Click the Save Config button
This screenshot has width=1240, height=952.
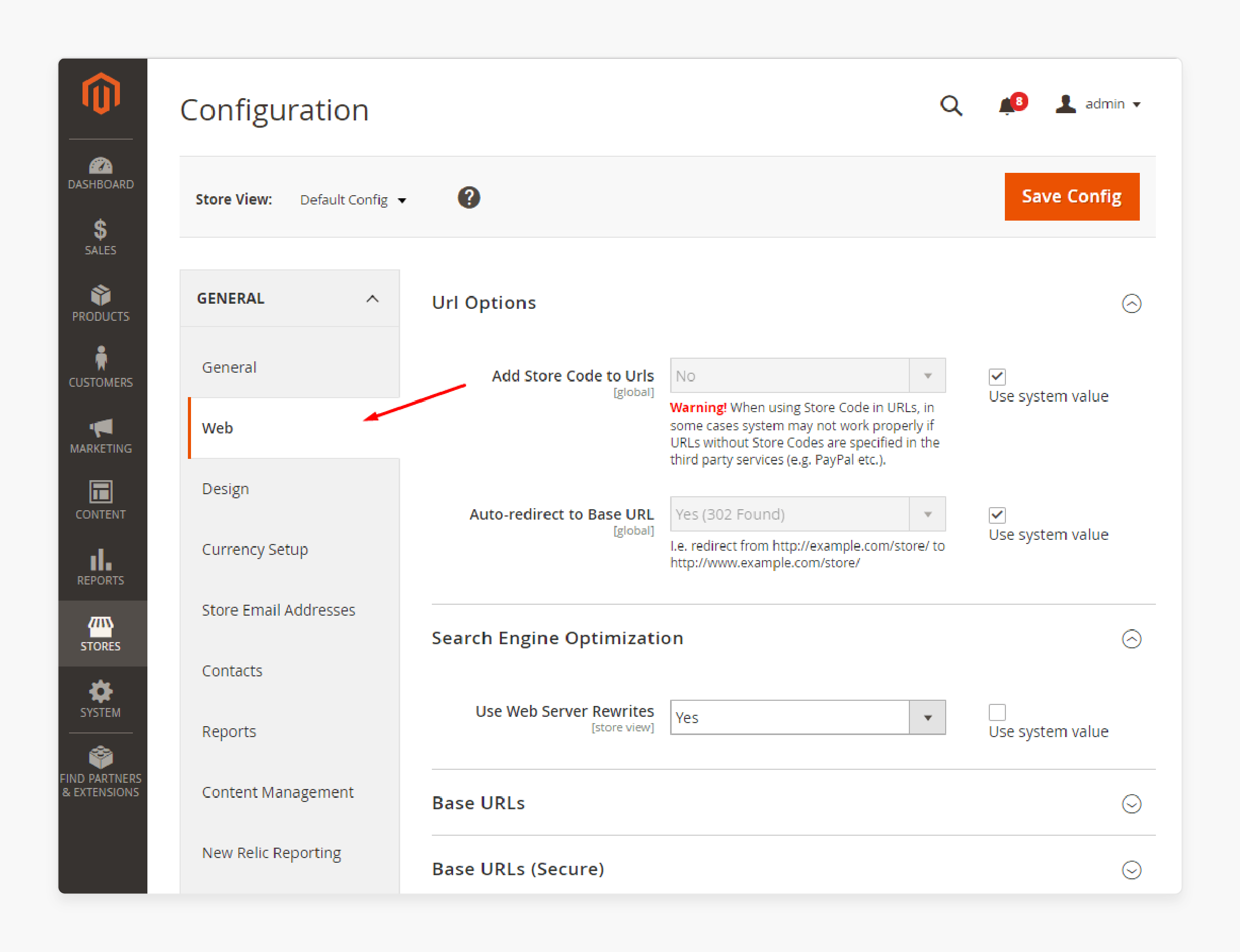point(1072,197)
